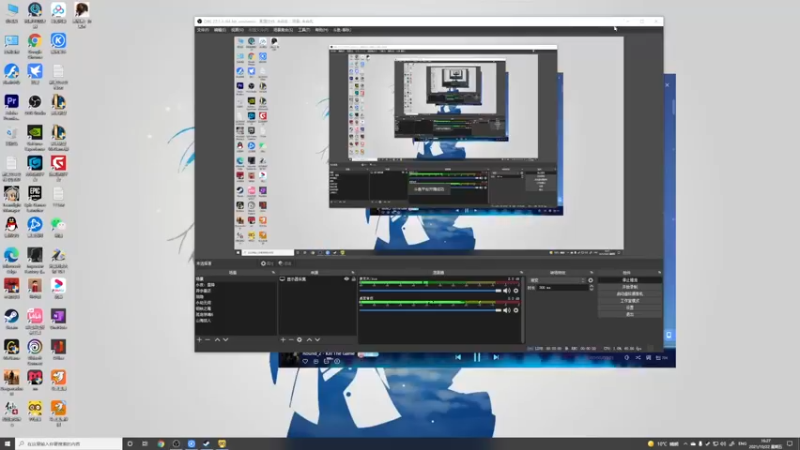This screenshot has width=800, height=450.
Task: Open OBS Studio desktop shortcut
Action: [x=35, y=104]
